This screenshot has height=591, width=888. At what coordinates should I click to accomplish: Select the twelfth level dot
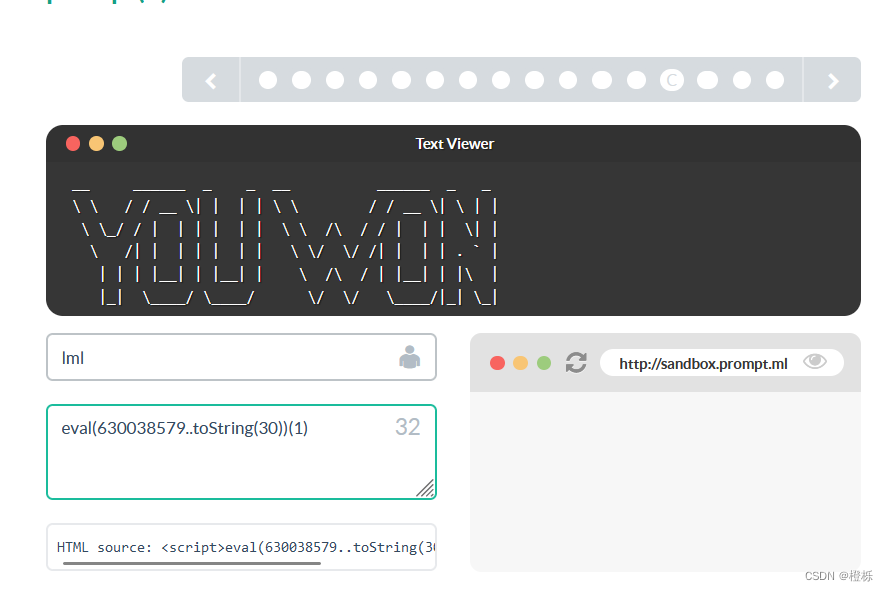point(637,80)
